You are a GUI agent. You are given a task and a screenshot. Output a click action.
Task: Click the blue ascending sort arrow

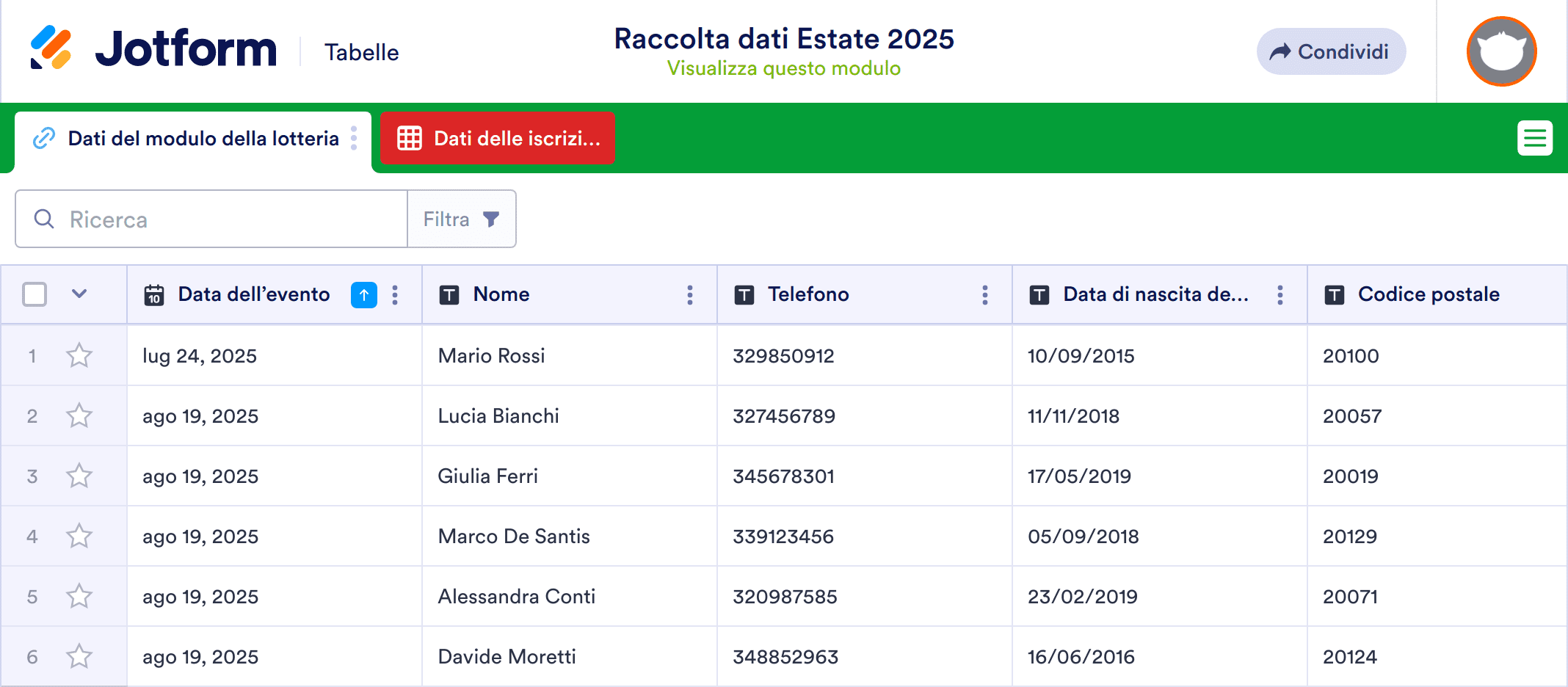click(364, 295)
